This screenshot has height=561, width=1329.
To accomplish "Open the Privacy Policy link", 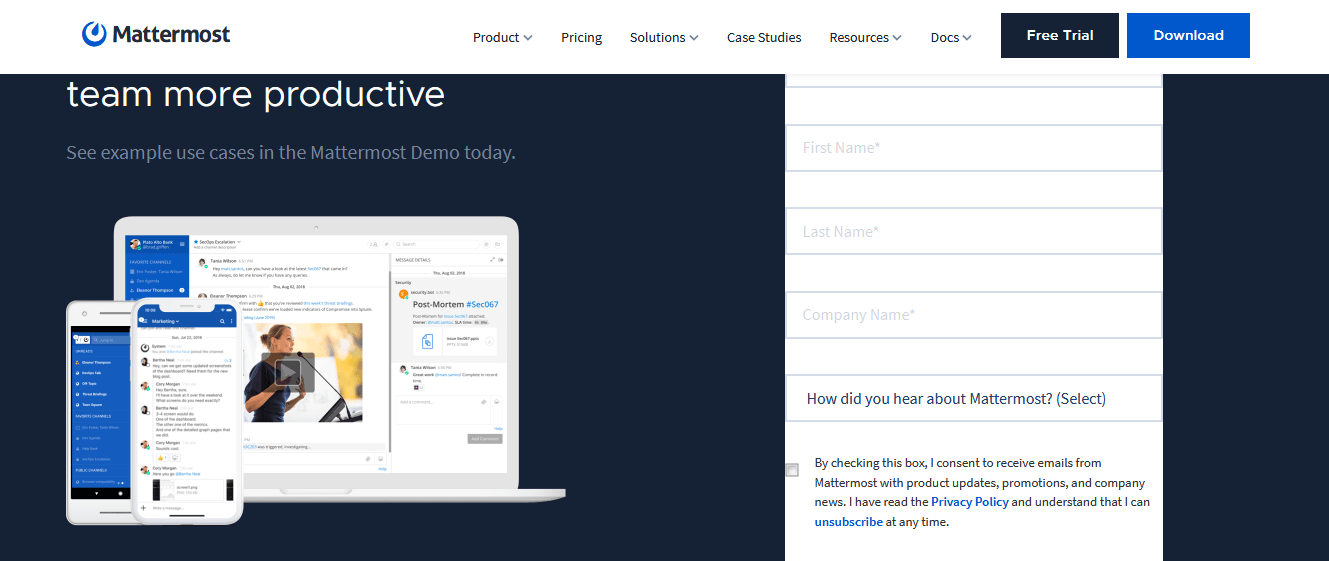I will (969, 502).
